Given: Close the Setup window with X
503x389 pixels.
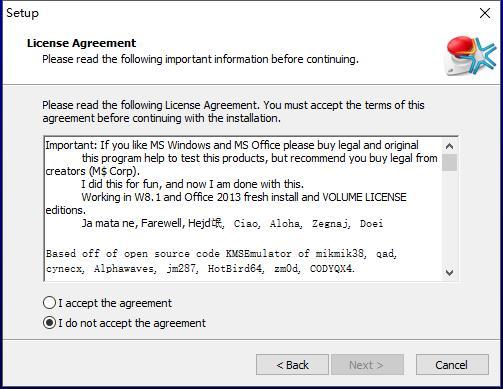Looking at the screenshot, I should tap(485, 13).
